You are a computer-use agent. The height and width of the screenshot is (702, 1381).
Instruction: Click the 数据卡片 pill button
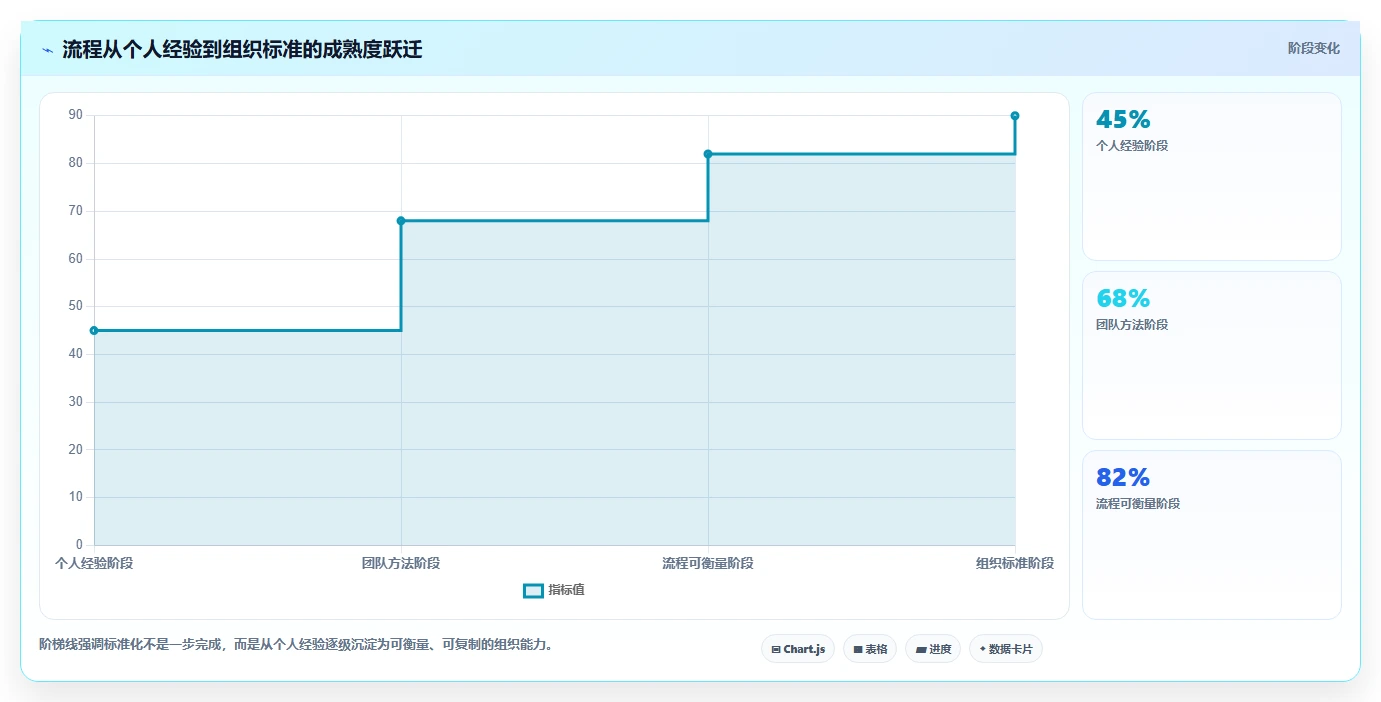point(1006,649)
